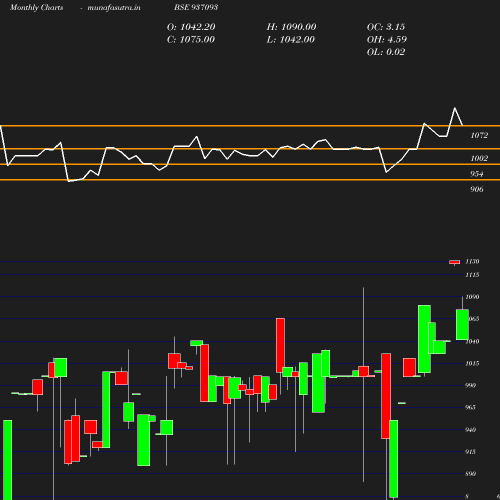Image resolution: width=500 pixels, height=500 pixels.
Task: Click the 965 price axis label
Action: coord(470,407)
